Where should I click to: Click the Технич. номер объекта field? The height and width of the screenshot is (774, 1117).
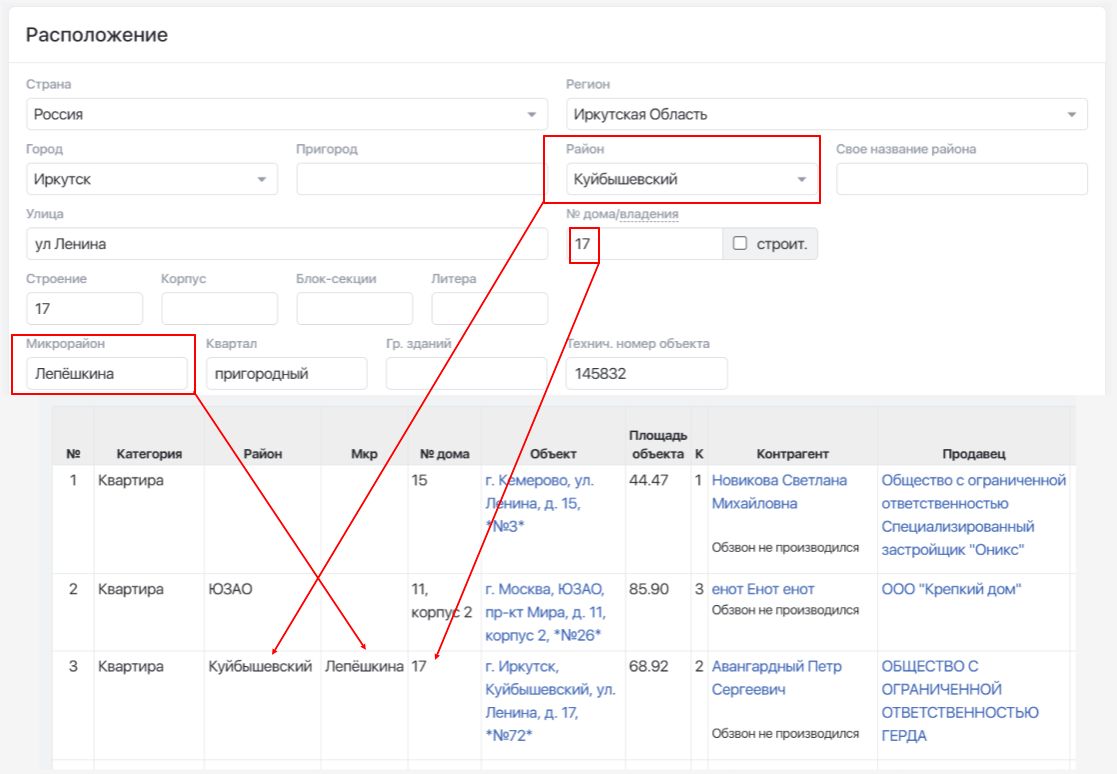pyautogui.click(x=646, y=373)
